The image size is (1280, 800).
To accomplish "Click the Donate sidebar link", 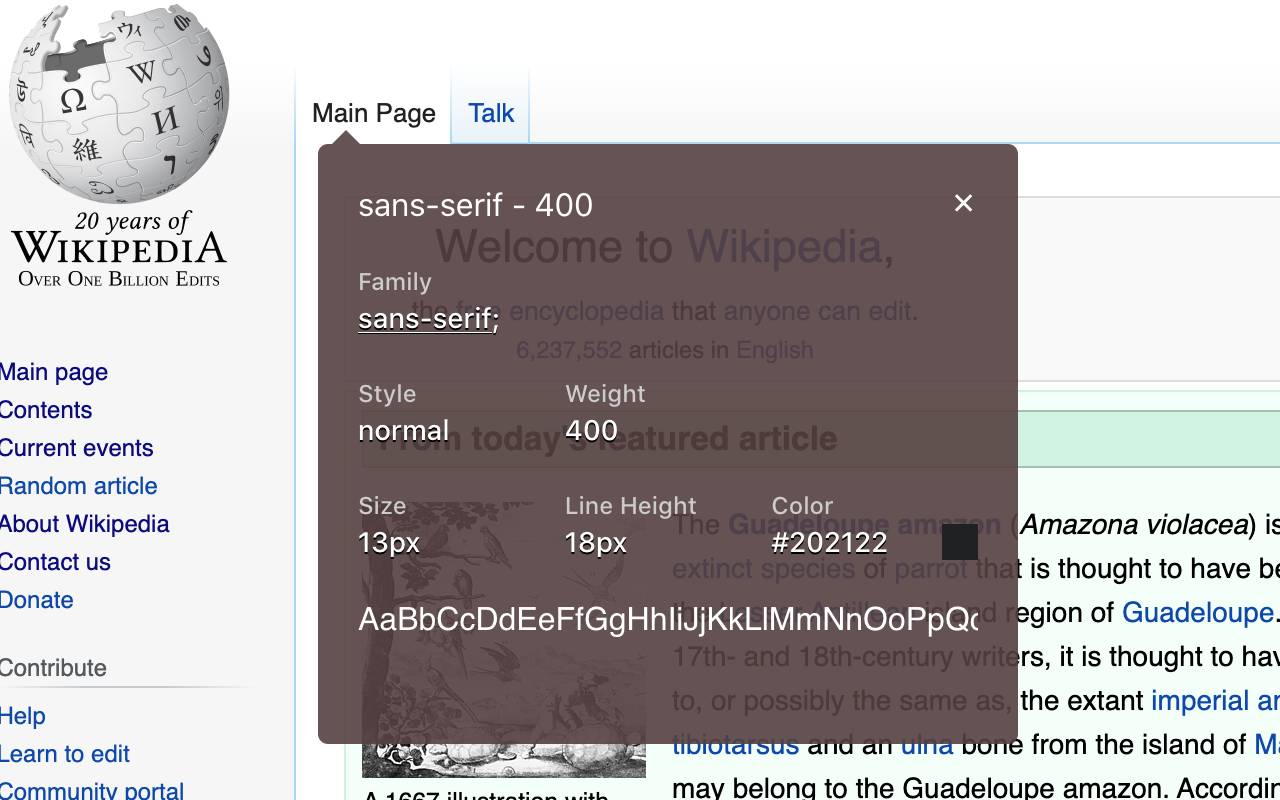I will 37,599.
